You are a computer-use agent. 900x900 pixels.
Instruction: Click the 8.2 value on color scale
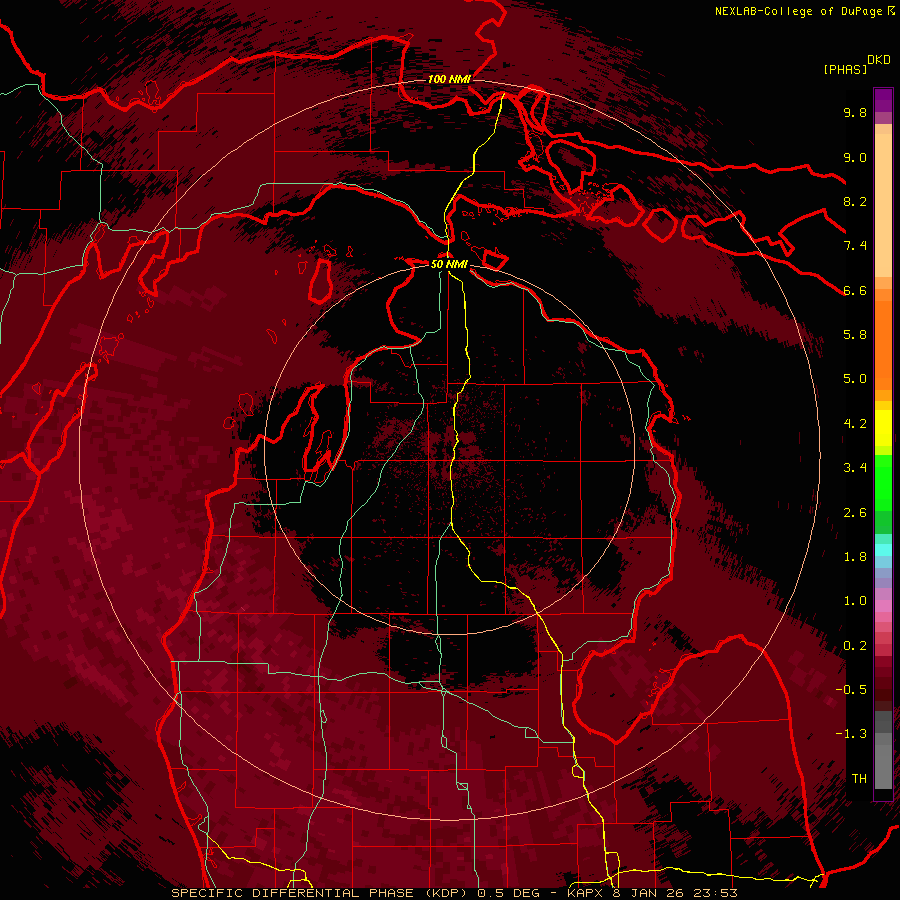855,201
